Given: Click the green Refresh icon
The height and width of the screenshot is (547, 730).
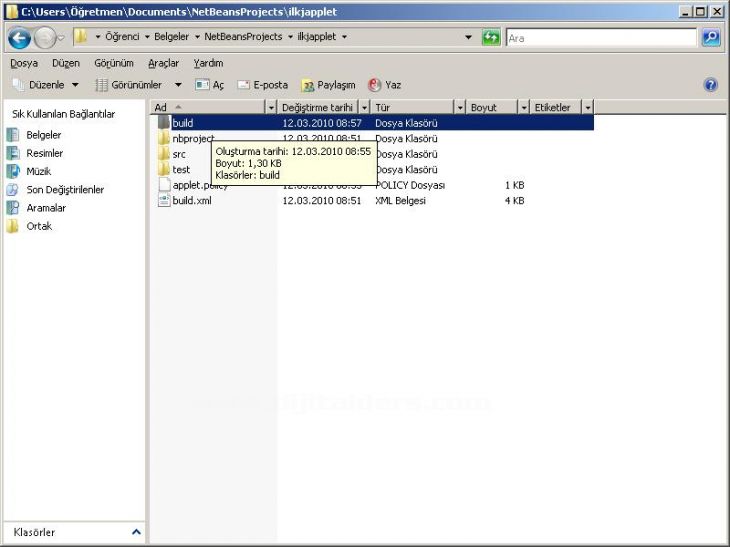Looking at the screenshot, I should tap(491, 37).
